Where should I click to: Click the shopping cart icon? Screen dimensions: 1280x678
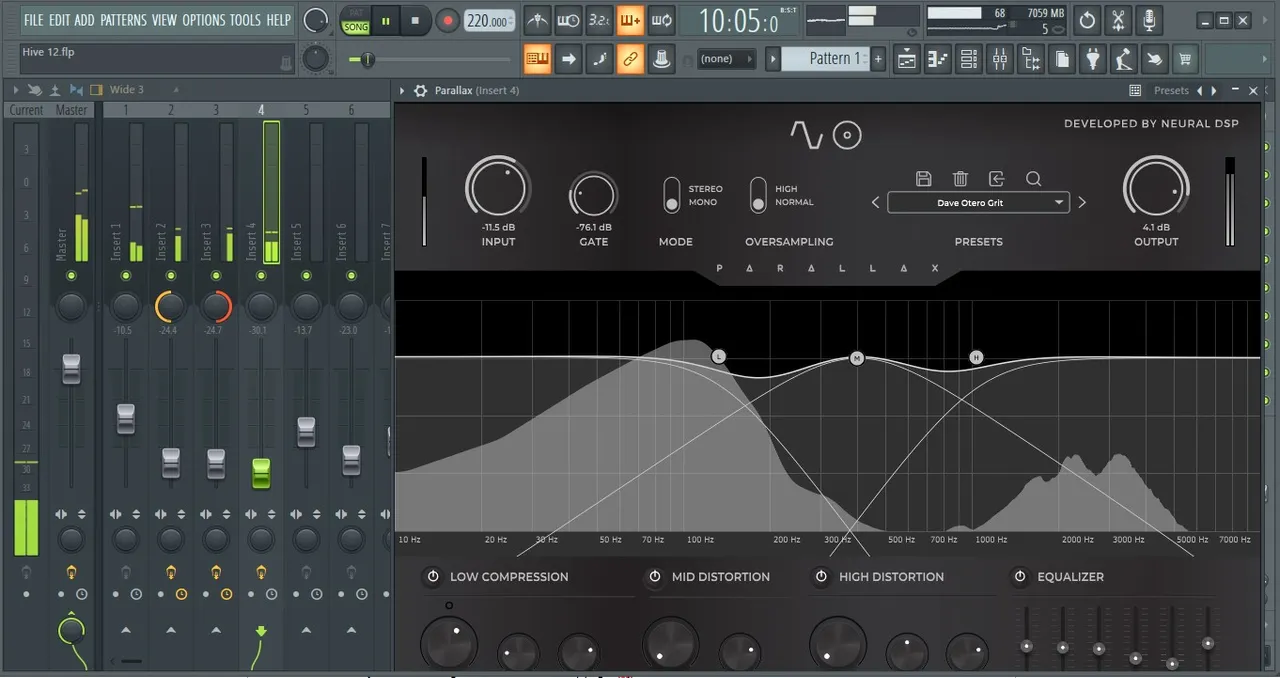(x=1185, y=59)
